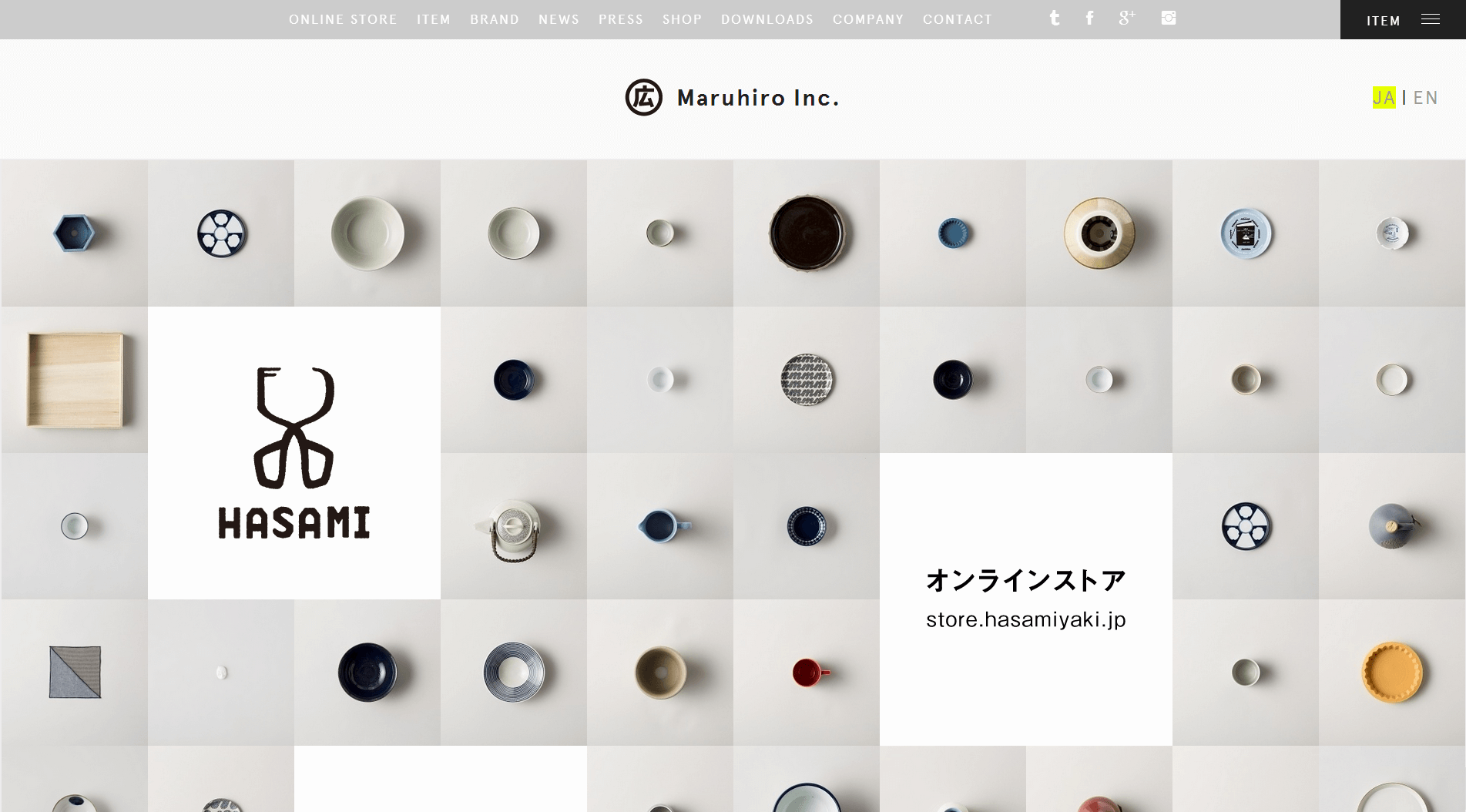Select the gold-rimmed bowl with black center
The height and width of the screenshot is (812, 1466).
click(1099, 233)
